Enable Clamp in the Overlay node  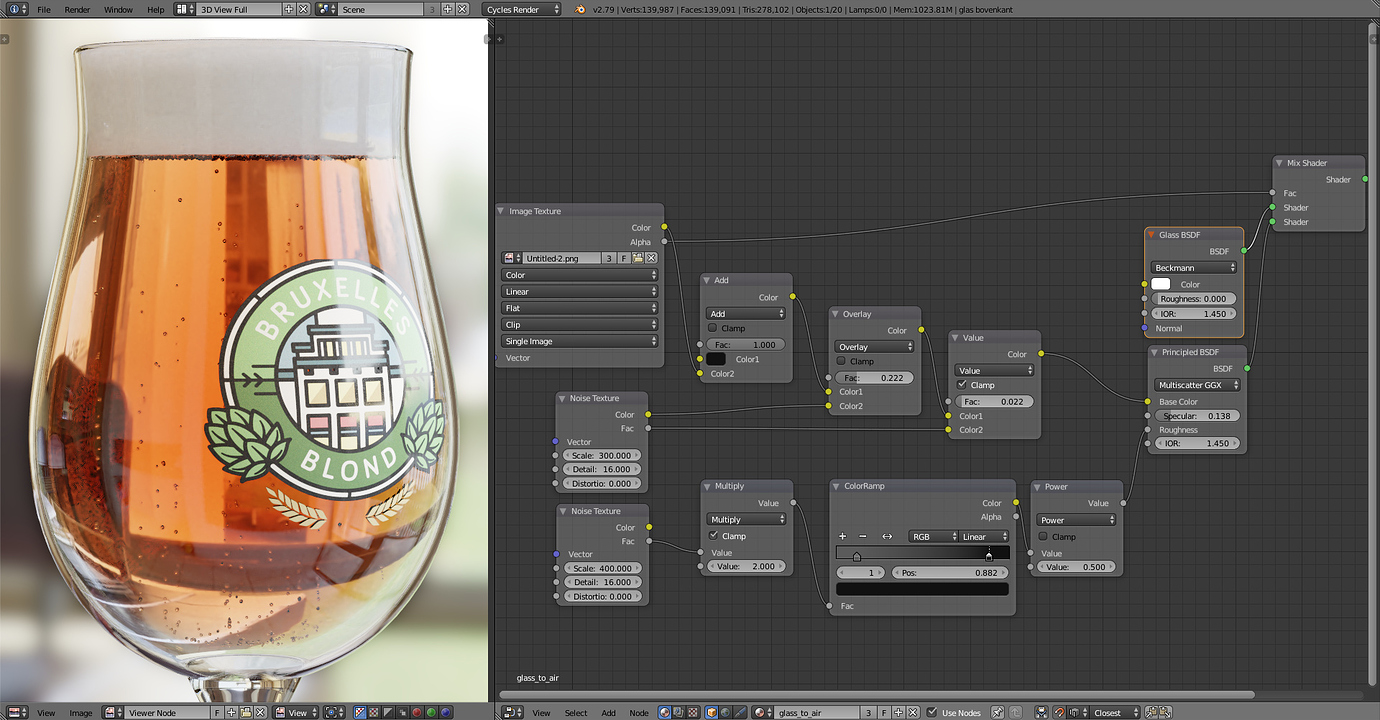point(841,361)
